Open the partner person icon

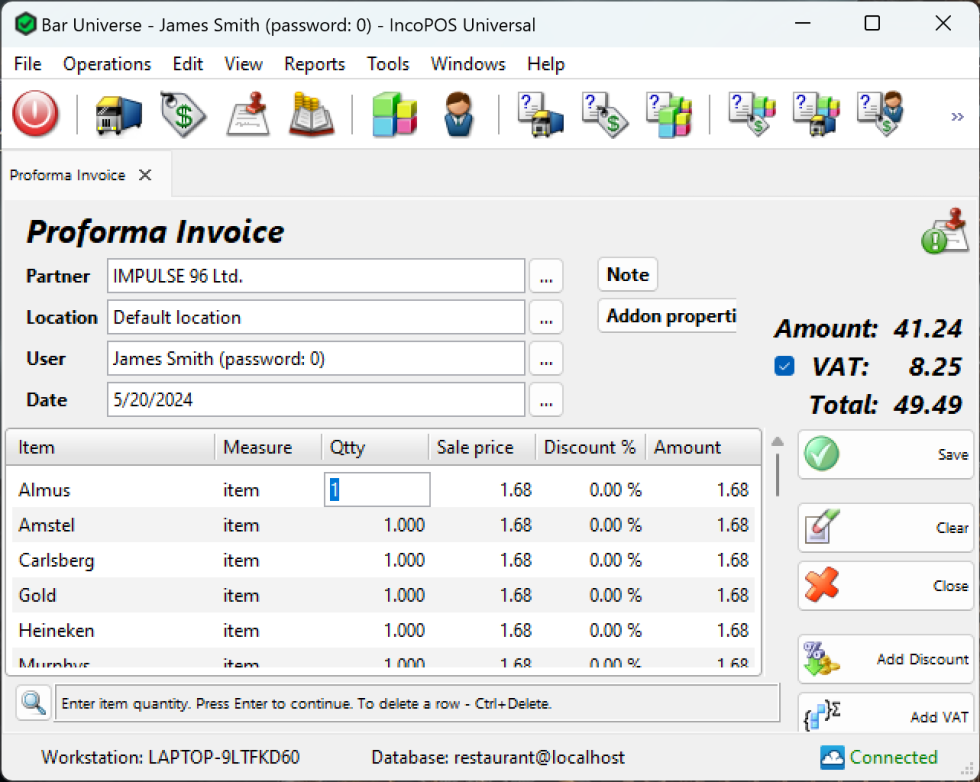point(458,114)
